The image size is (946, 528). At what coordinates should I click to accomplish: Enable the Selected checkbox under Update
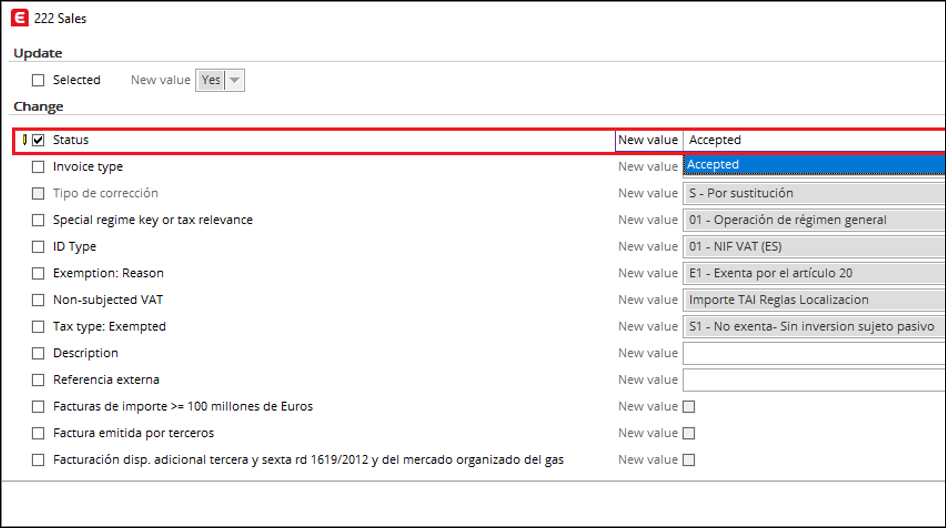click(x=38, y=80)
